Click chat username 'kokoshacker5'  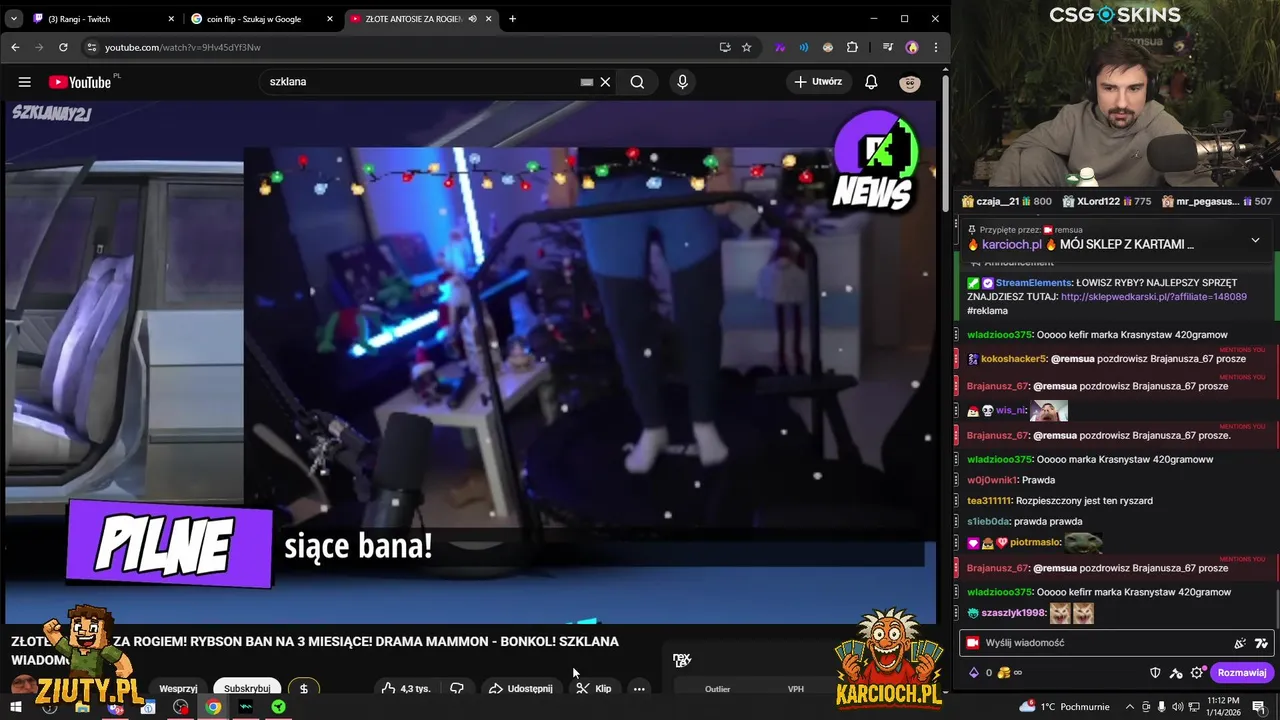[x=1013, y=359]
